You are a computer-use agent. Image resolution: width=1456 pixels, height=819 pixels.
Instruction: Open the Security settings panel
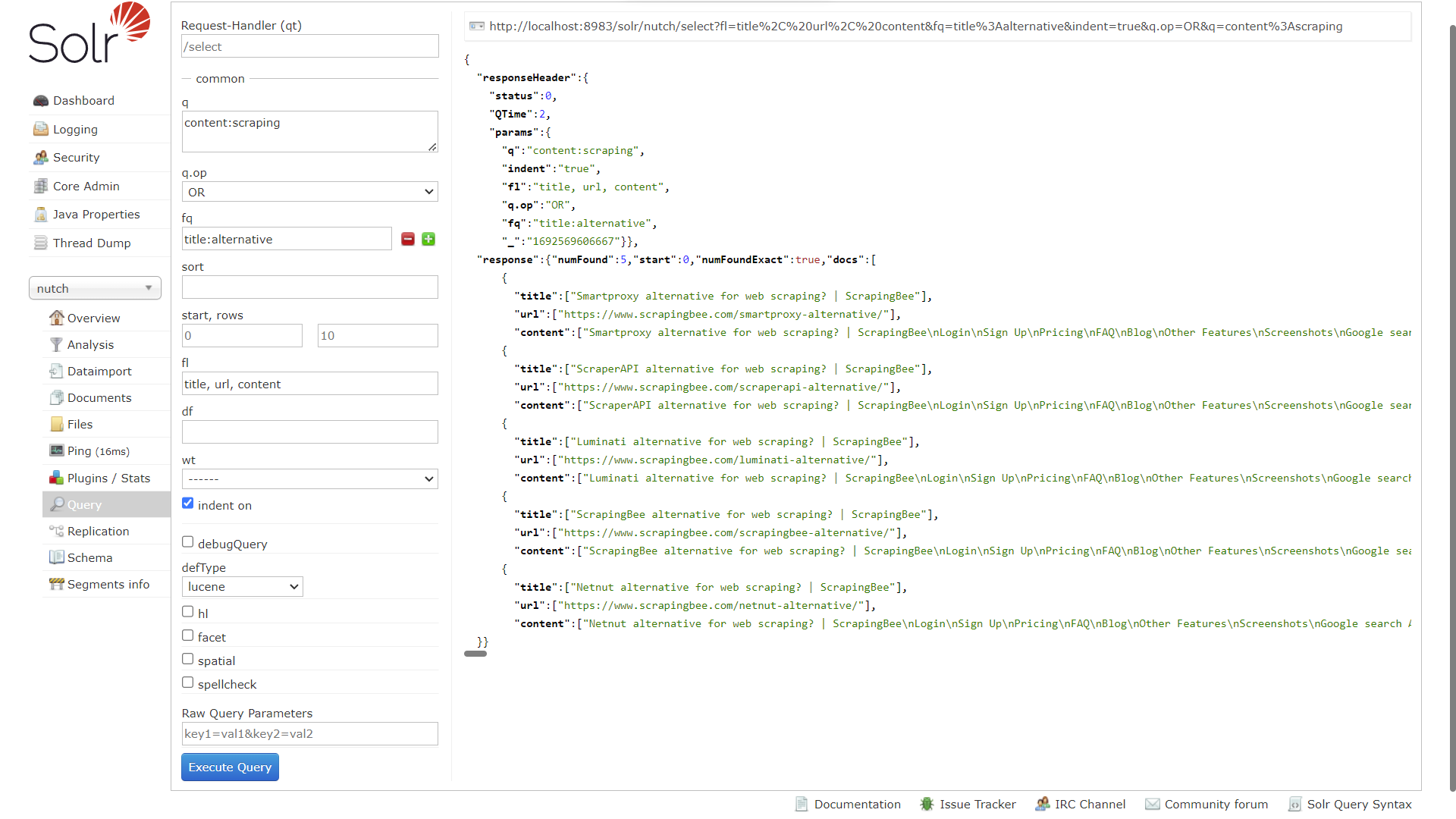[x=76, y=157]
